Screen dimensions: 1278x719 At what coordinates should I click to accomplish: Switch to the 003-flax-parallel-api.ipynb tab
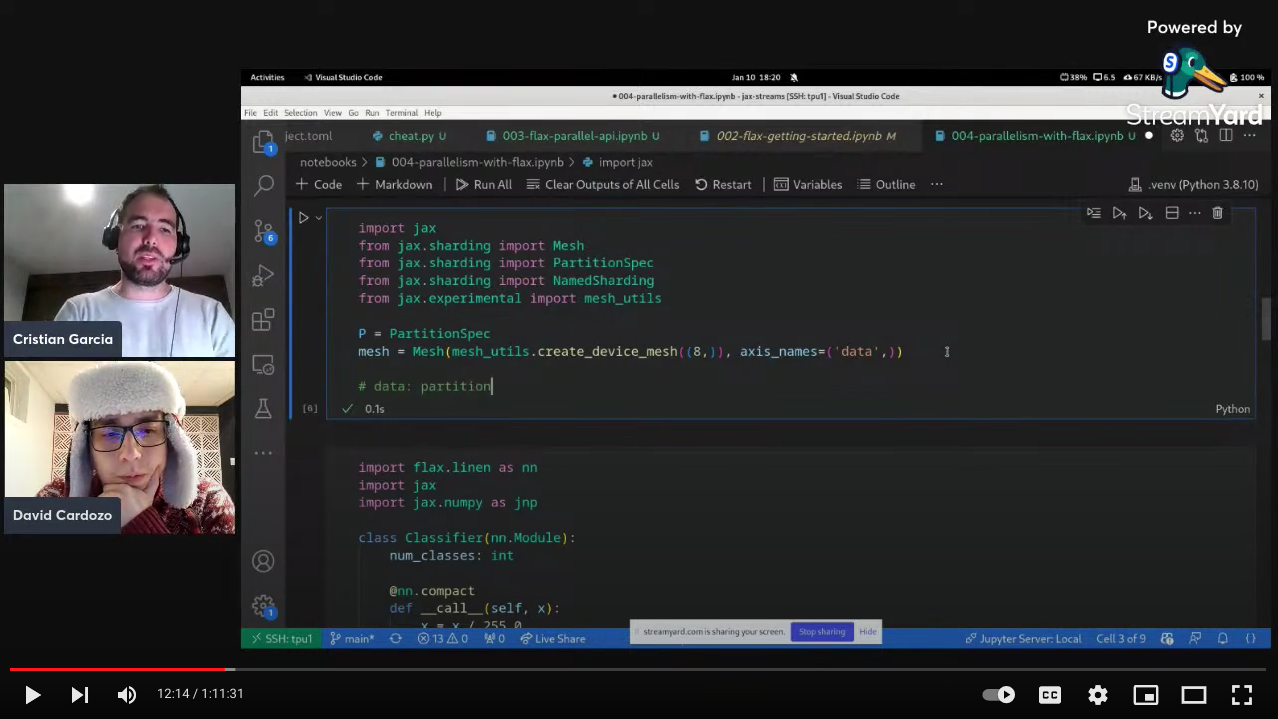point(573,136)
